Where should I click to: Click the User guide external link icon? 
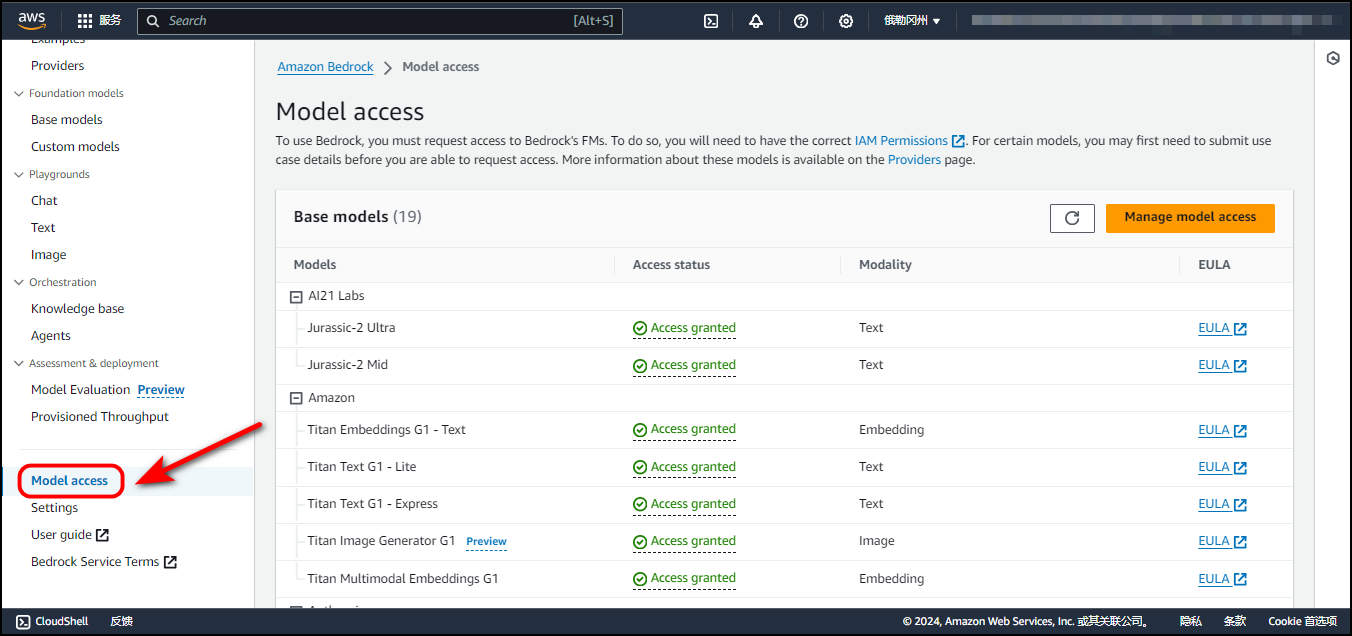(102, 535)
